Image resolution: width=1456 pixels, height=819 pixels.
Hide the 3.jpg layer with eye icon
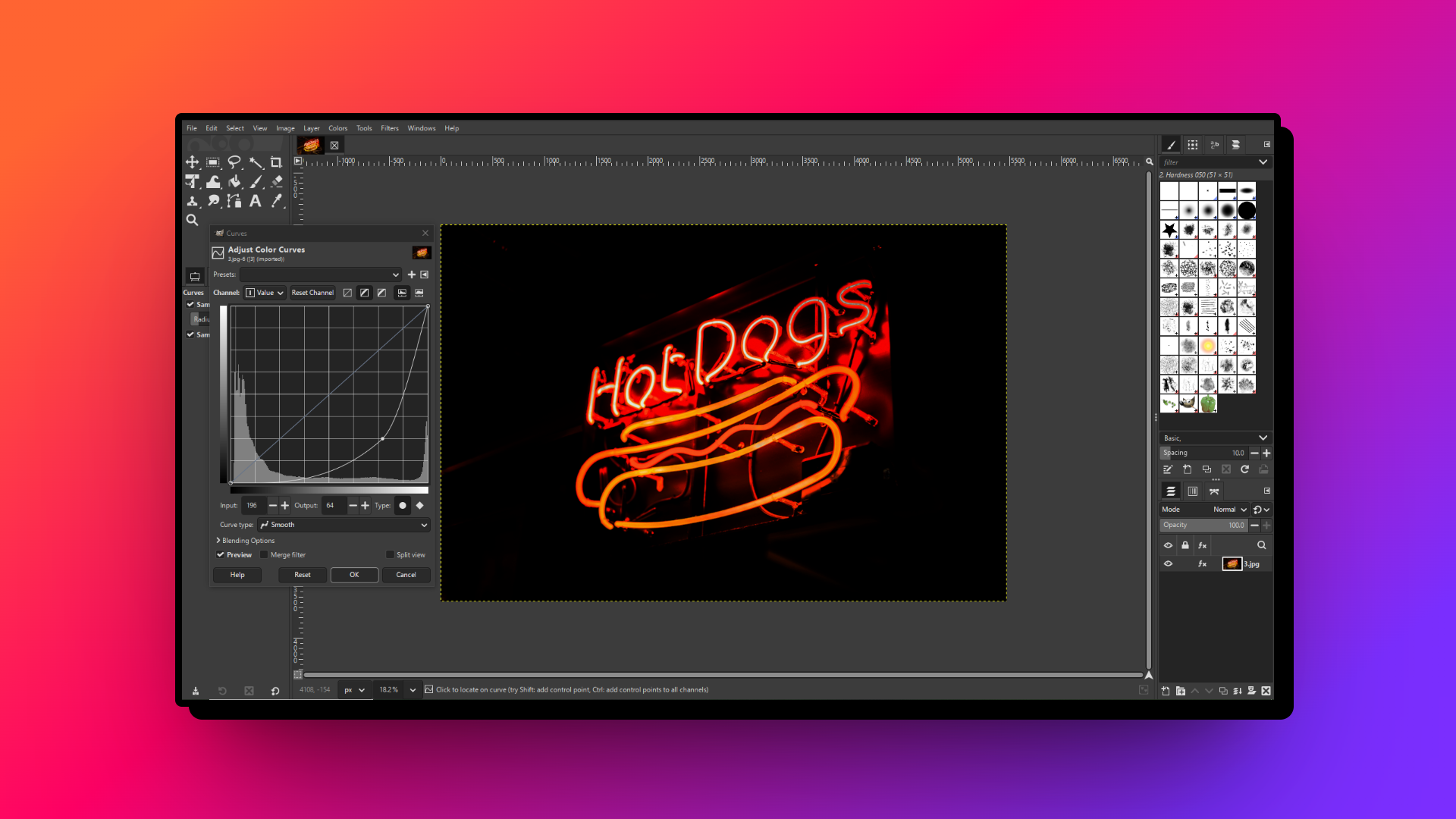point(1168,563)
